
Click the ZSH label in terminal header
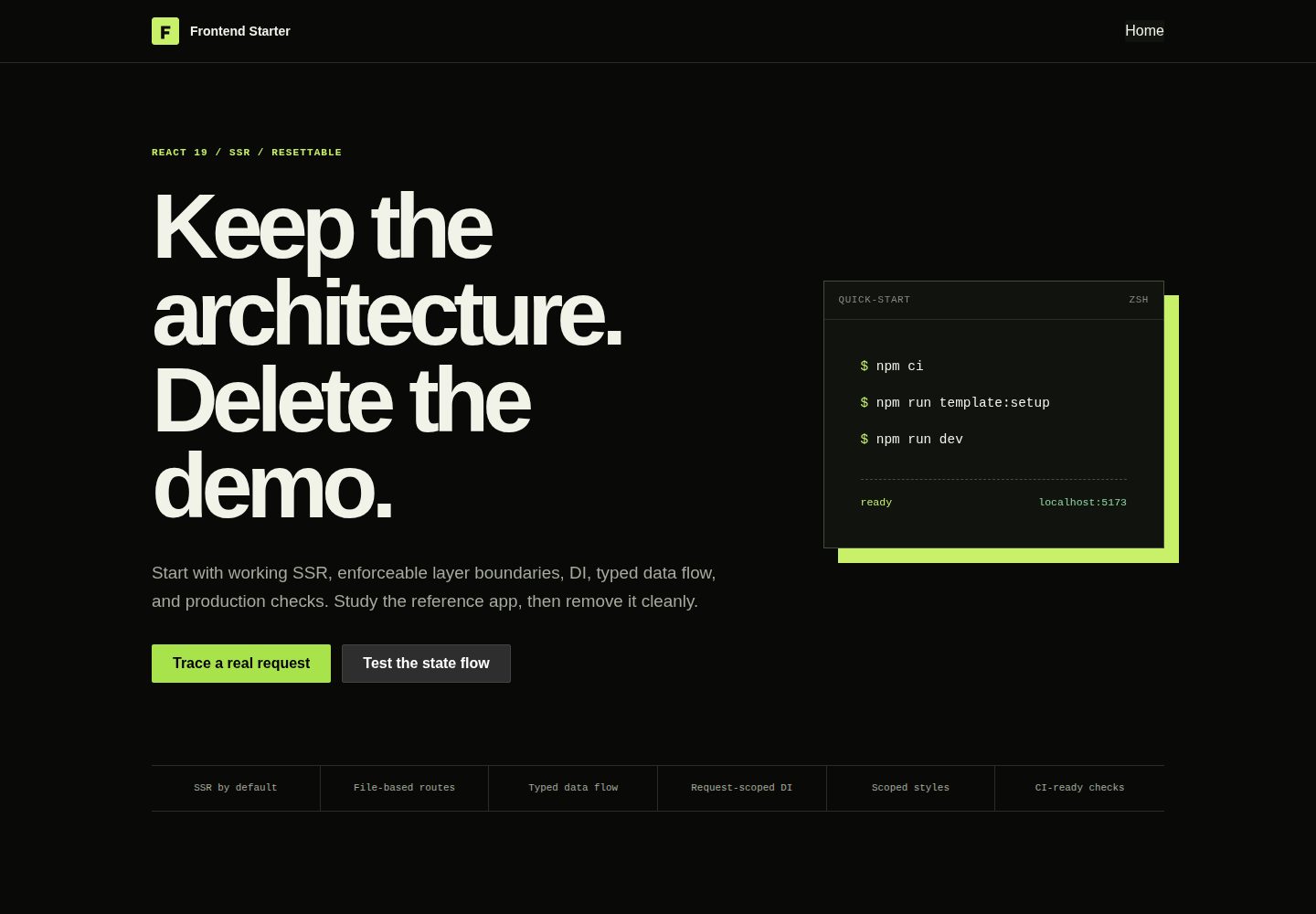click(x=1139, y=300)
